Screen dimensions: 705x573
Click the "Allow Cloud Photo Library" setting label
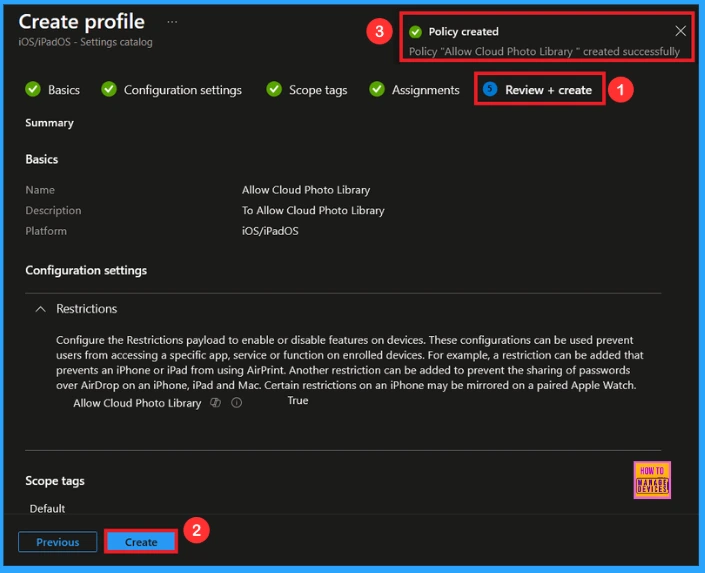pyautogui.click(x=137, y=403)
